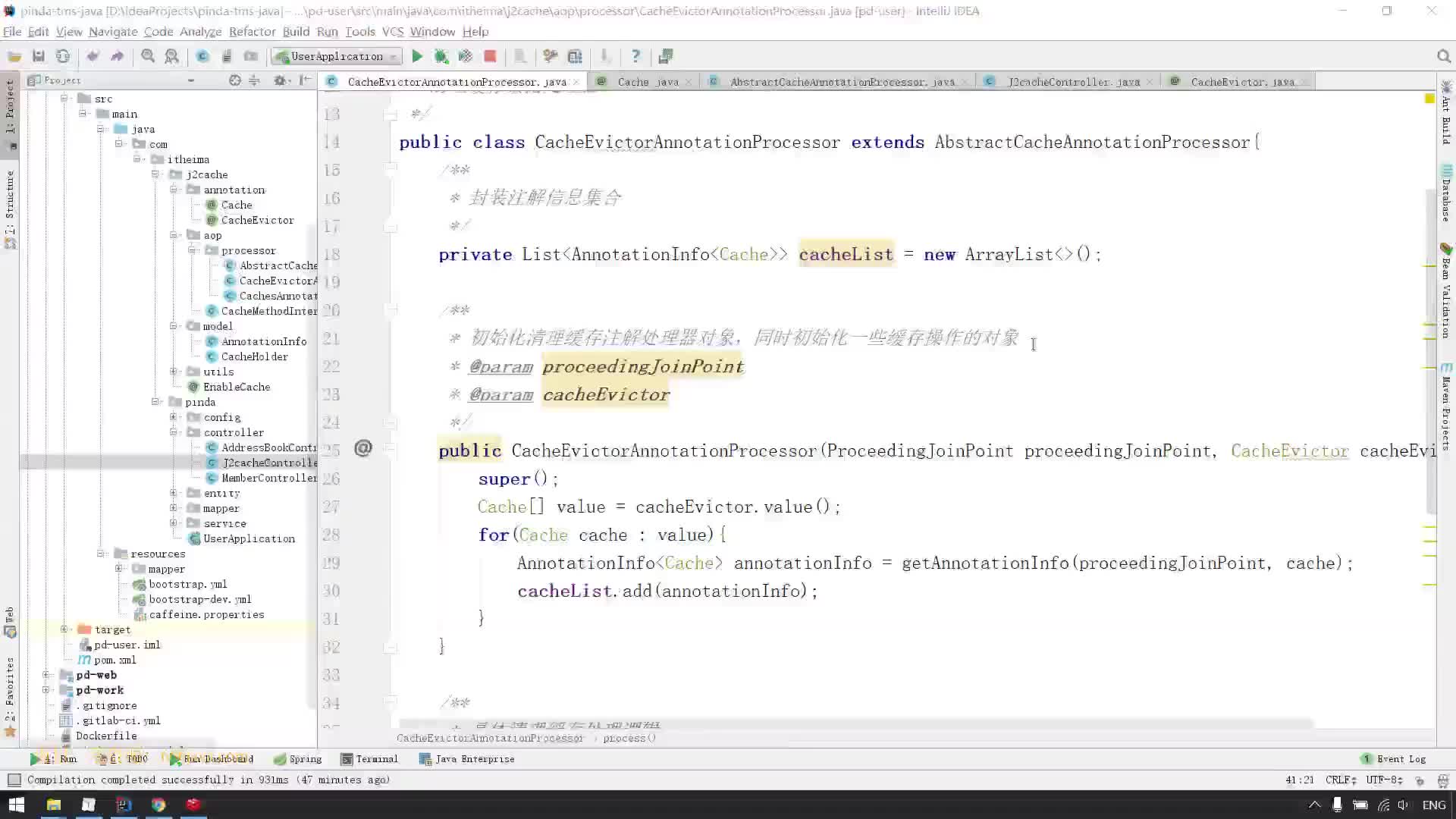This screenshot has height=819, width=1456.
Task: Open the Structure side panel
Action: click(x=10, y=209)
